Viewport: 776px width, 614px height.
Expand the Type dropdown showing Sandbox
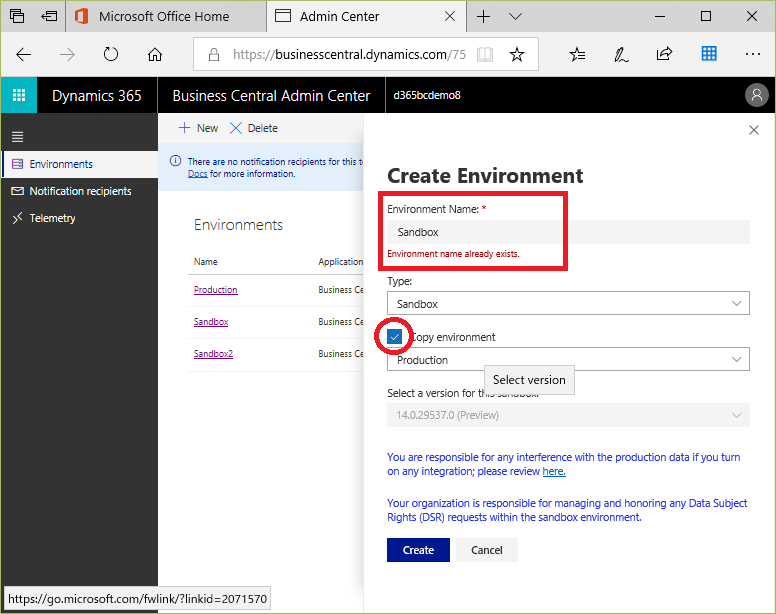click(x=568, y=303)
